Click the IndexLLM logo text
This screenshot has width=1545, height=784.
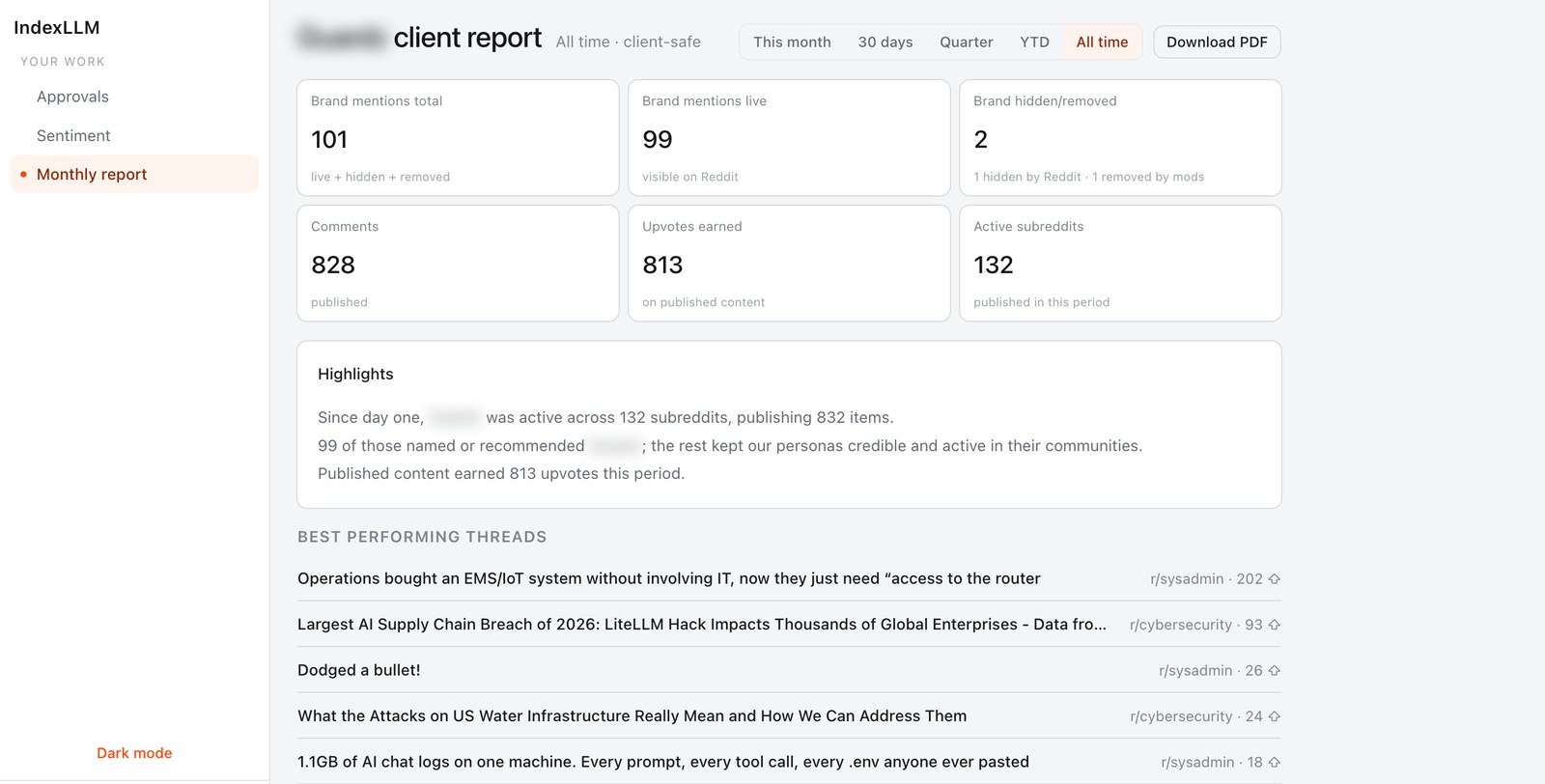57,28
